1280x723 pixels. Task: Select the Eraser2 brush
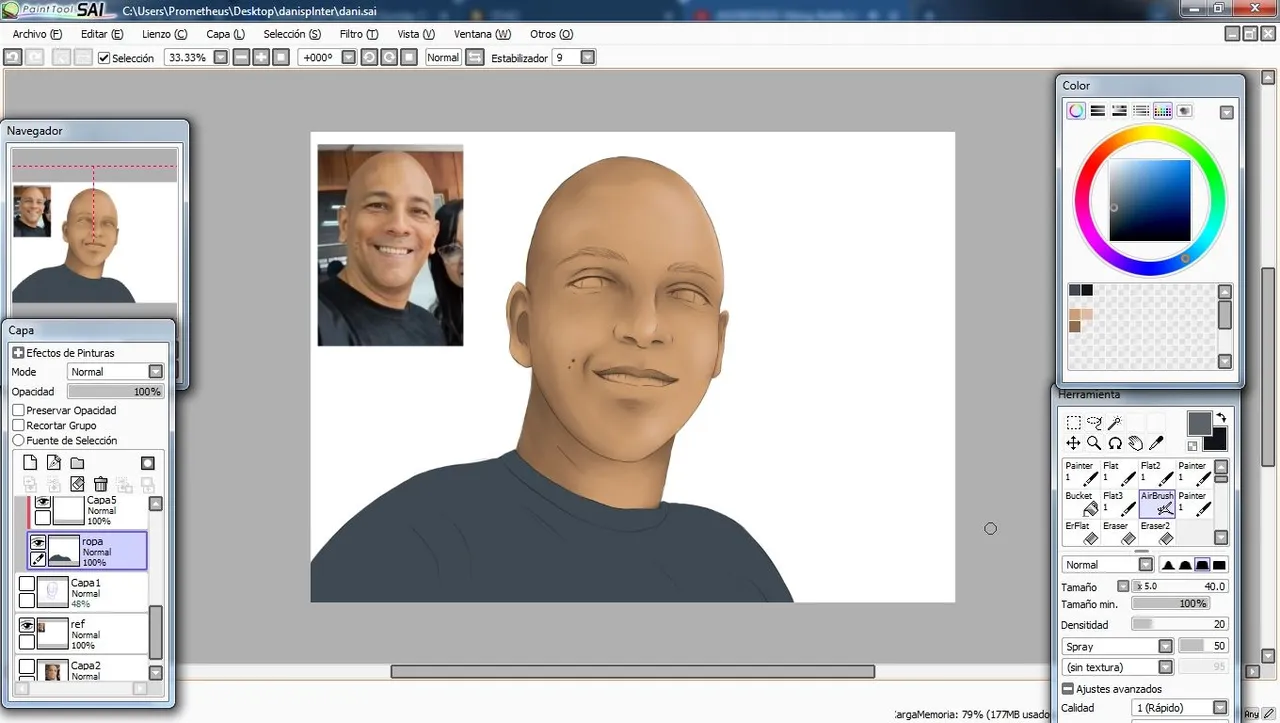coord(1157,532)
